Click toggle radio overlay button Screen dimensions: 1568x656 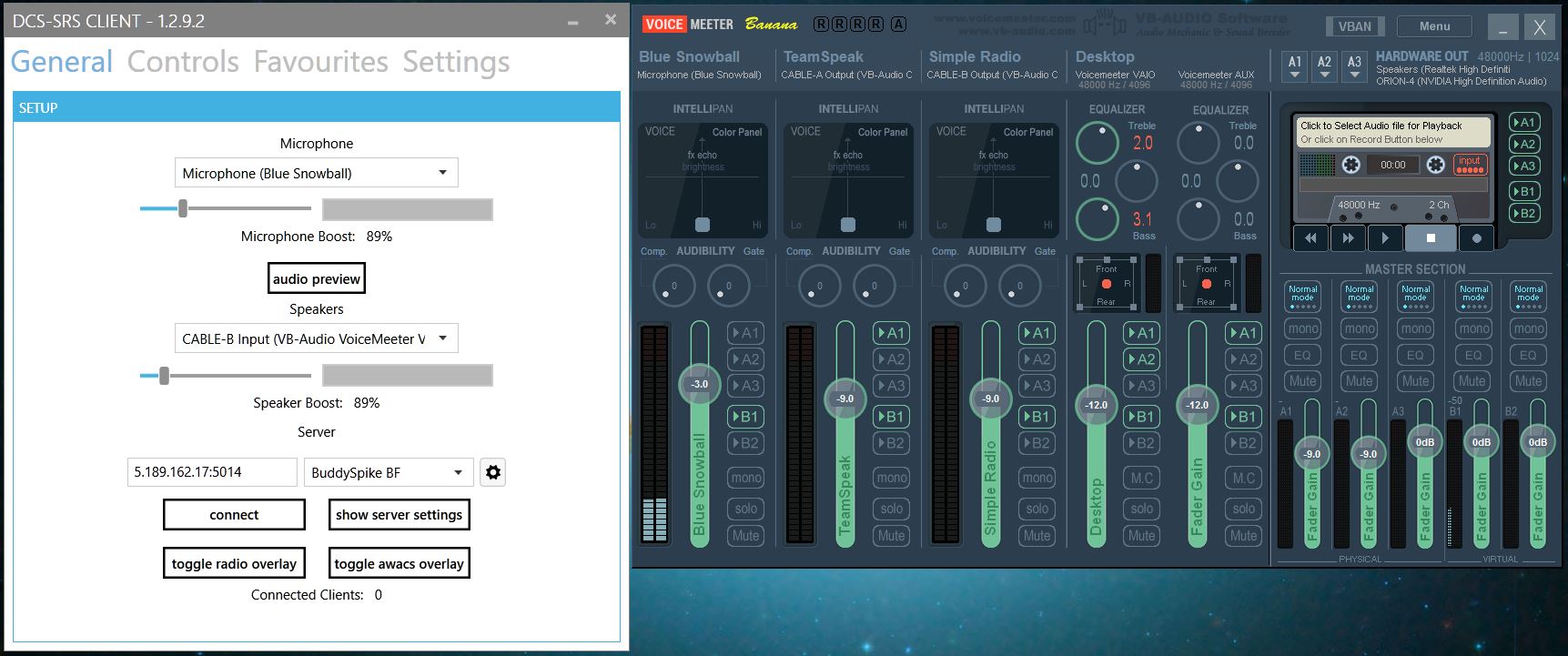(234, 563)
